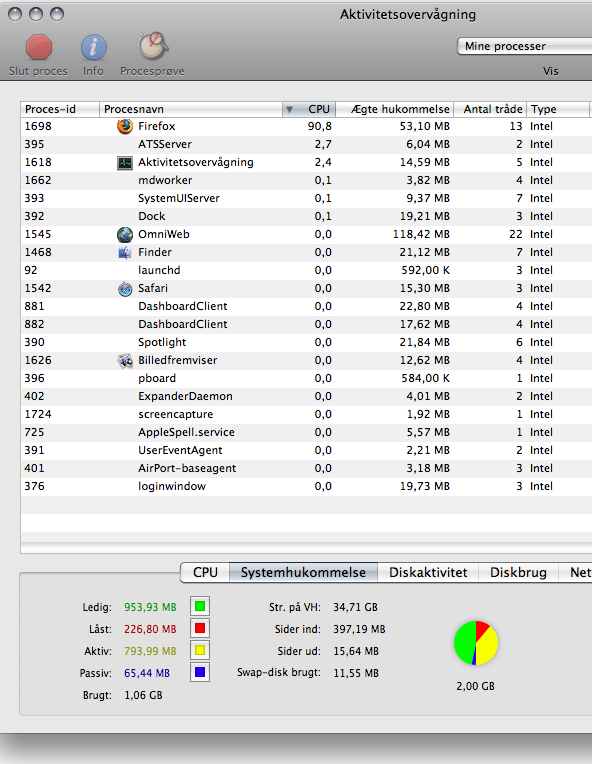Click the green Ledig color swatch

(x=200, y=607)
